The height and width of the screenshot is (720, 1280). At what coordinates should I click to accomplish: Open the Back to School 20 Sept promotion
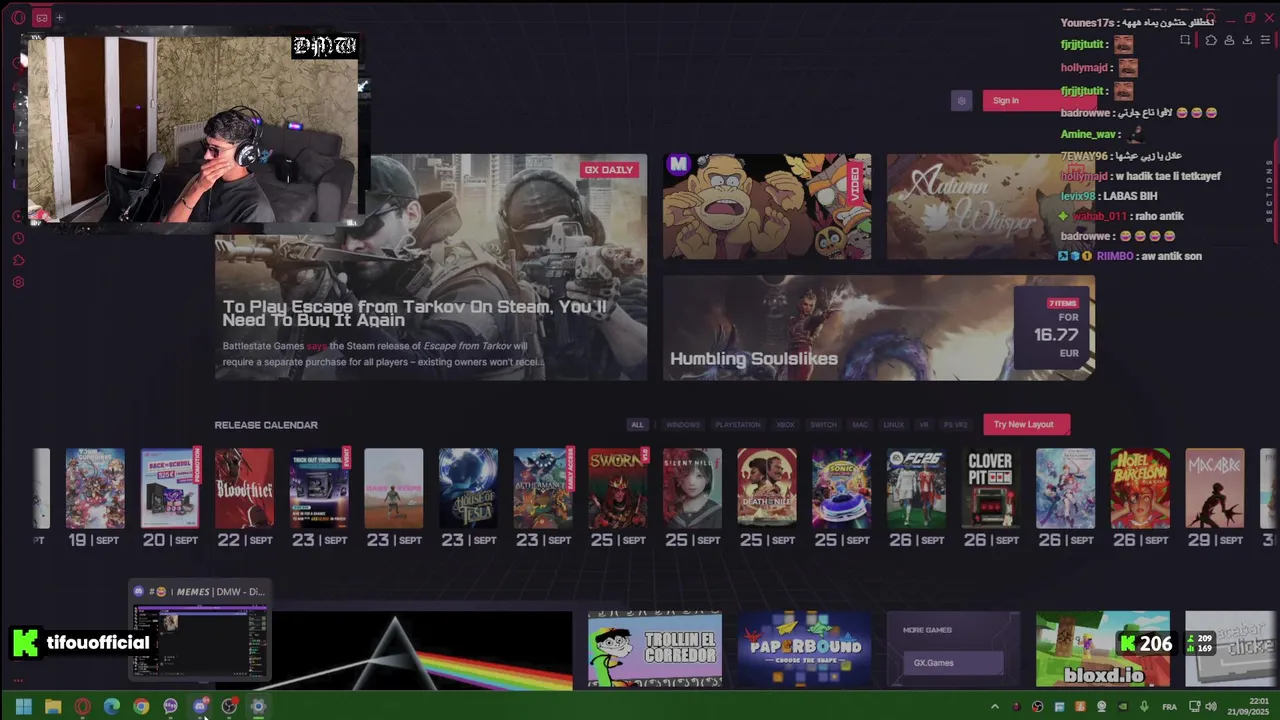170,488
